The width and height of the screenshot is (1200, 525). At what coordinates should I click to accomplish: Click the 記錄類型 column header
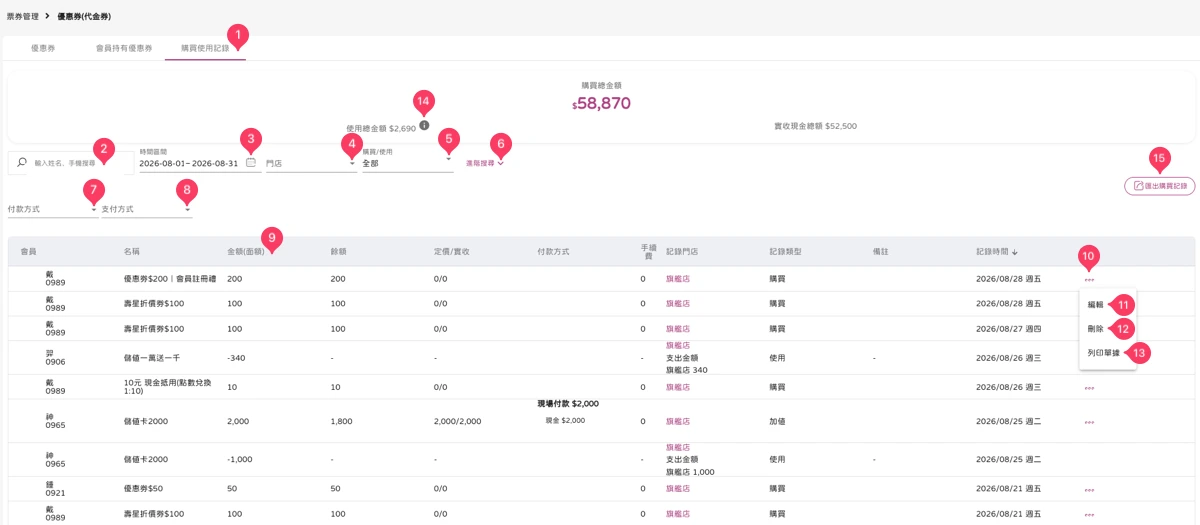(786, 252)
